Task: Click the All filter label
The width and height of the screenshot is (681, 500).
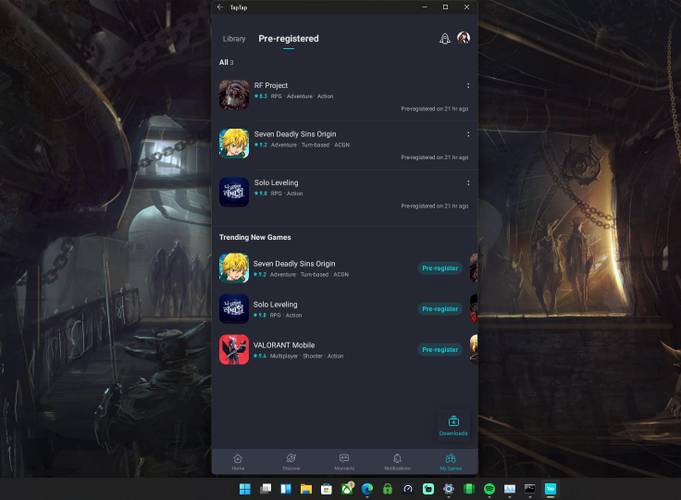Action: click(226, 63)
